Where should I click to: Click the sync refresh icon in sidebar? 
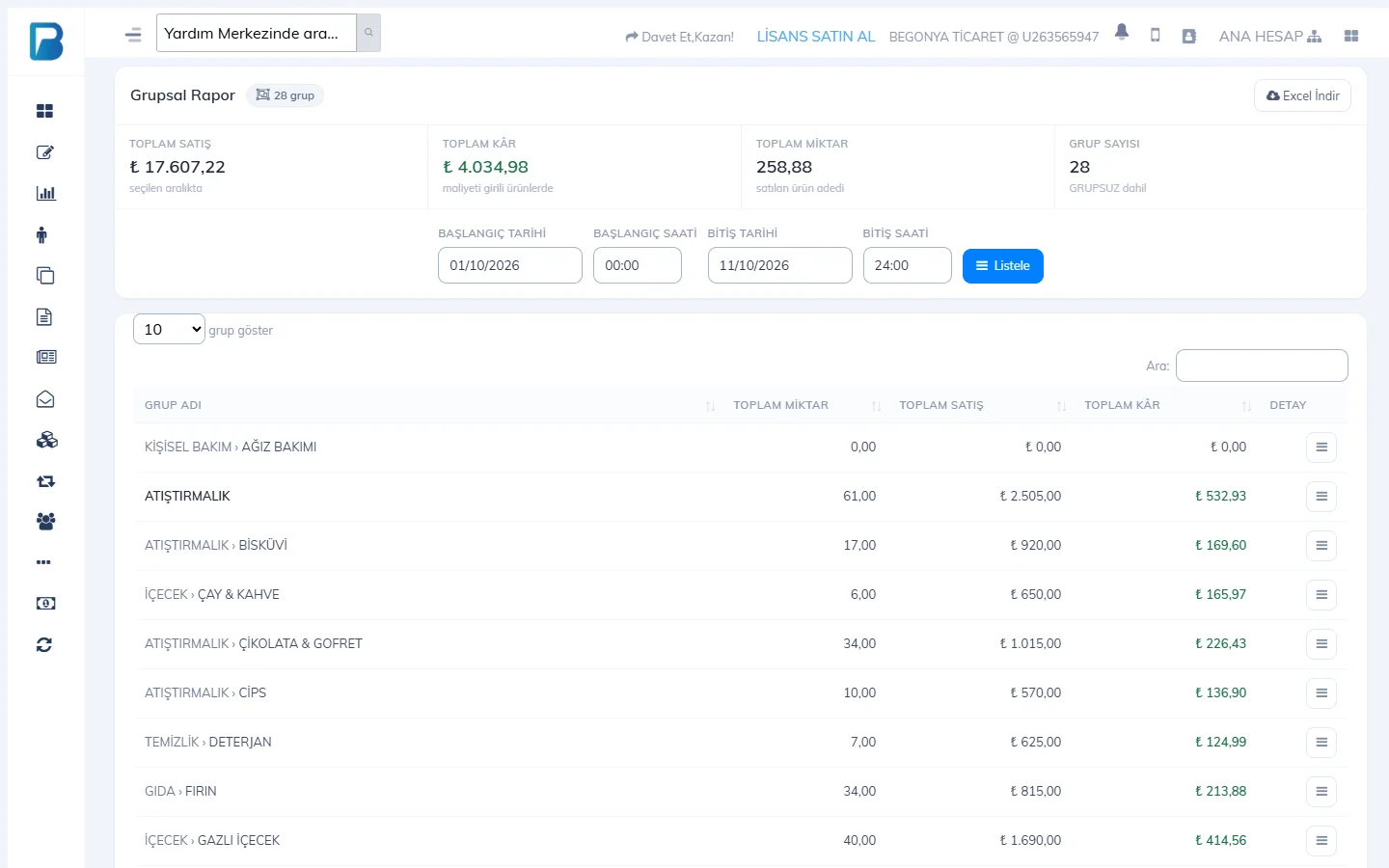pyautogui.click(x=44, y=645)
